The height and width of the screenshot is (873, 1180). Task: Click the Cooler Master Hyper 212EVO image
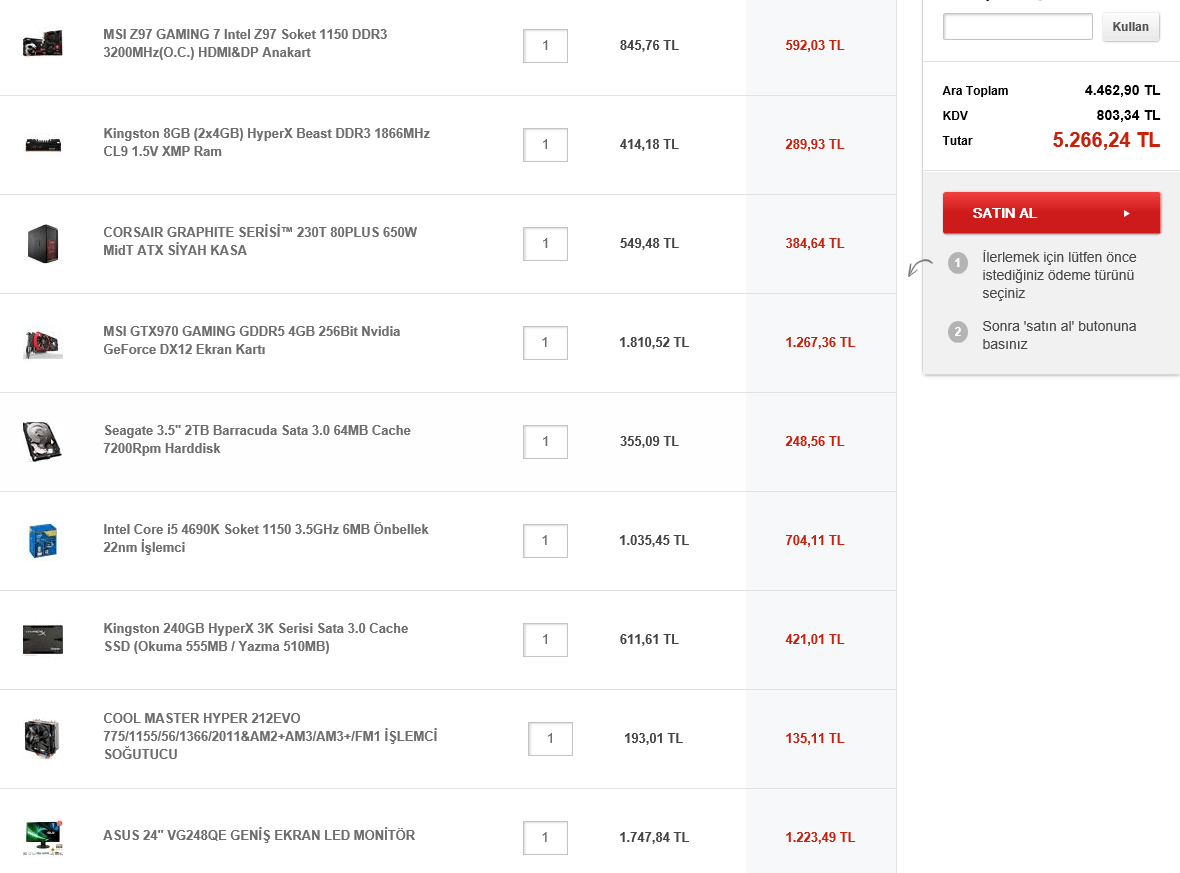click(42, 738)
